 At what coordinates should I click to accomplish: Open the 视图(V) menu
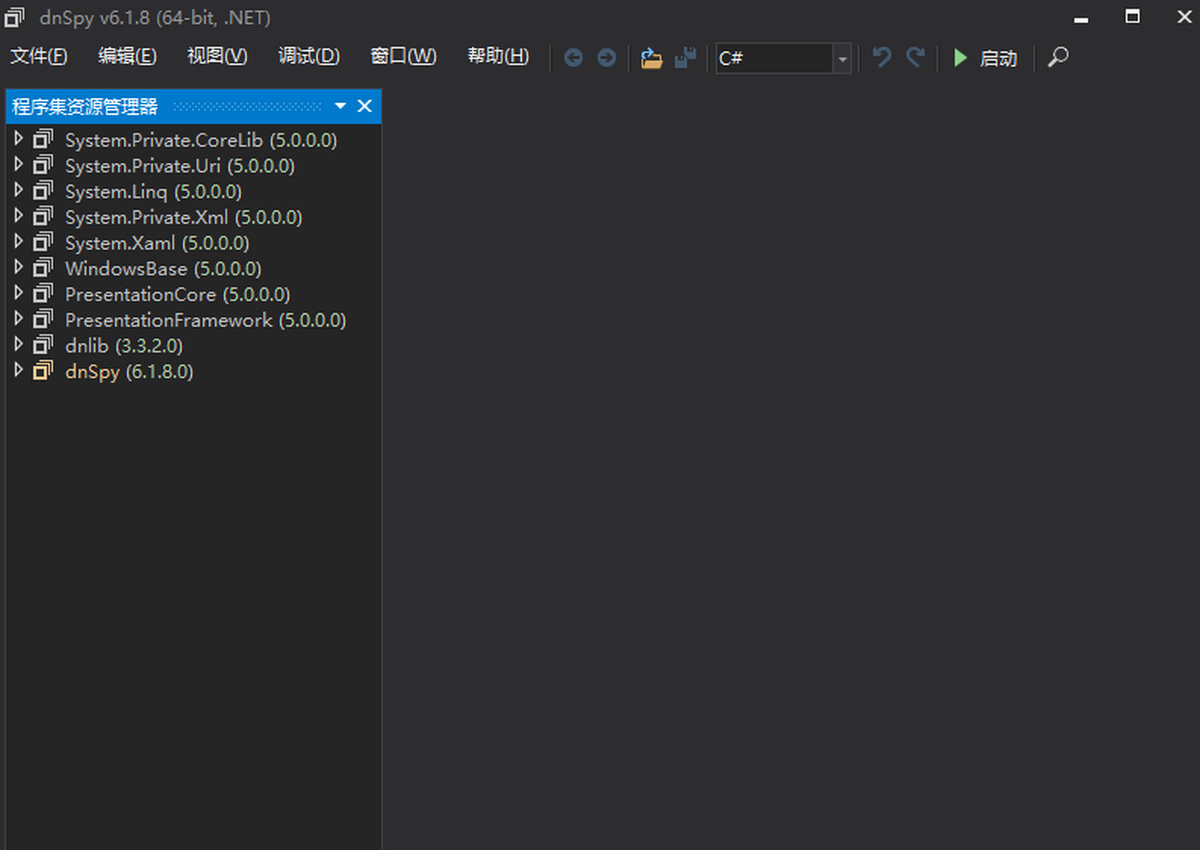(216, 57)
